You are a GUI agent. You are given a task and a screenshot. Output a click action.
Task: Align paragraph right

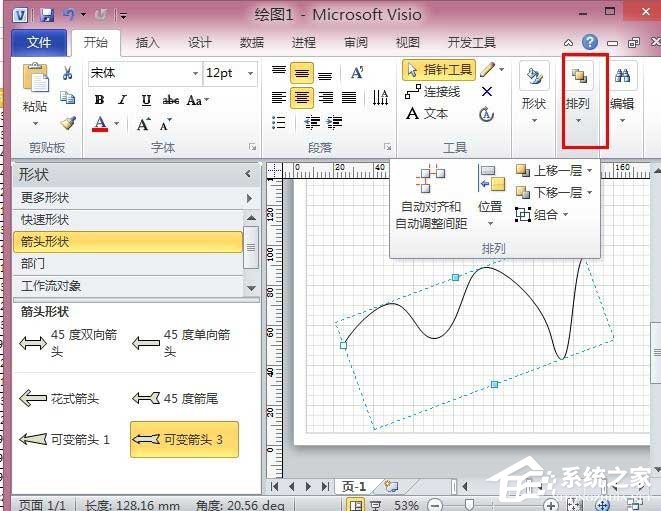click(x=325, y=97)
